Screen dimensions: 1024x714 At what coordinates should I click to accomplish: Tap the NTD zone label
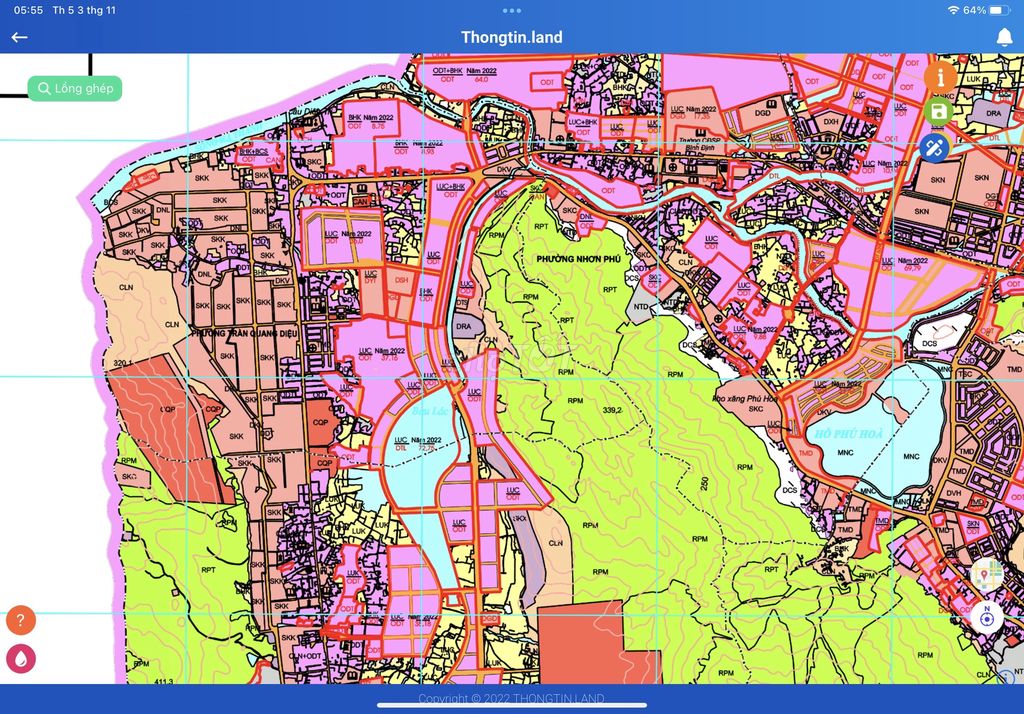(641, 306)
